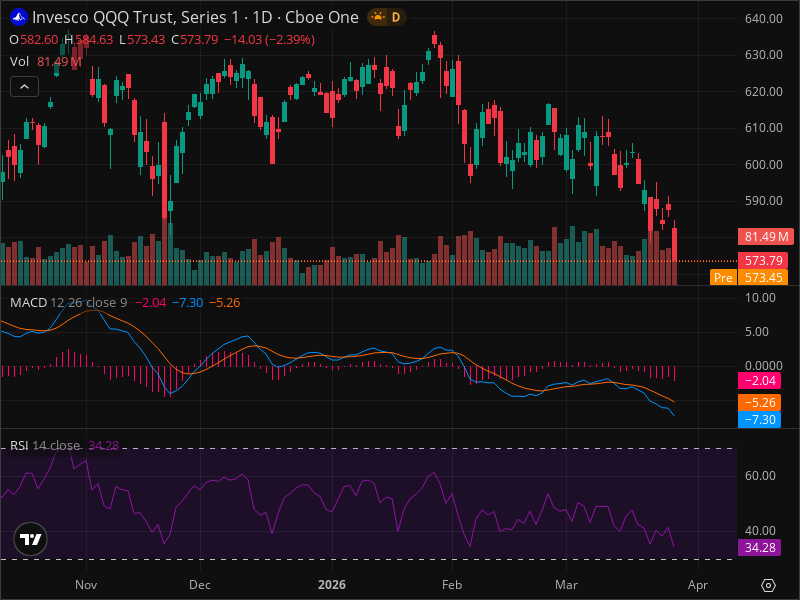Click the Invesco QQQ Trust, Series 1 title
The image size is (800, 600).
click(135, 17)
